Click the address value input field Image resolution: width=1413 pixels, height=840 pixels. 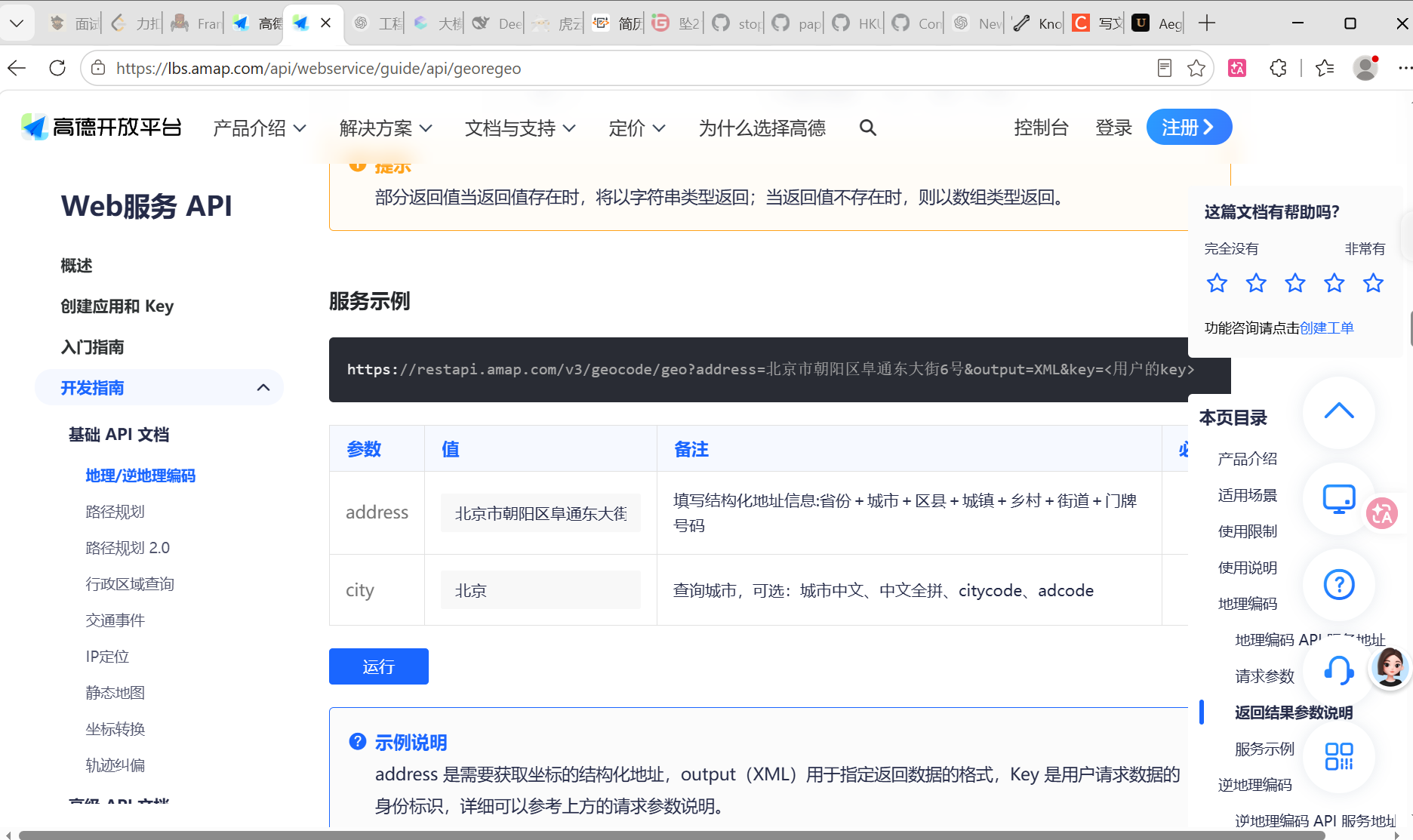point(541,513)
